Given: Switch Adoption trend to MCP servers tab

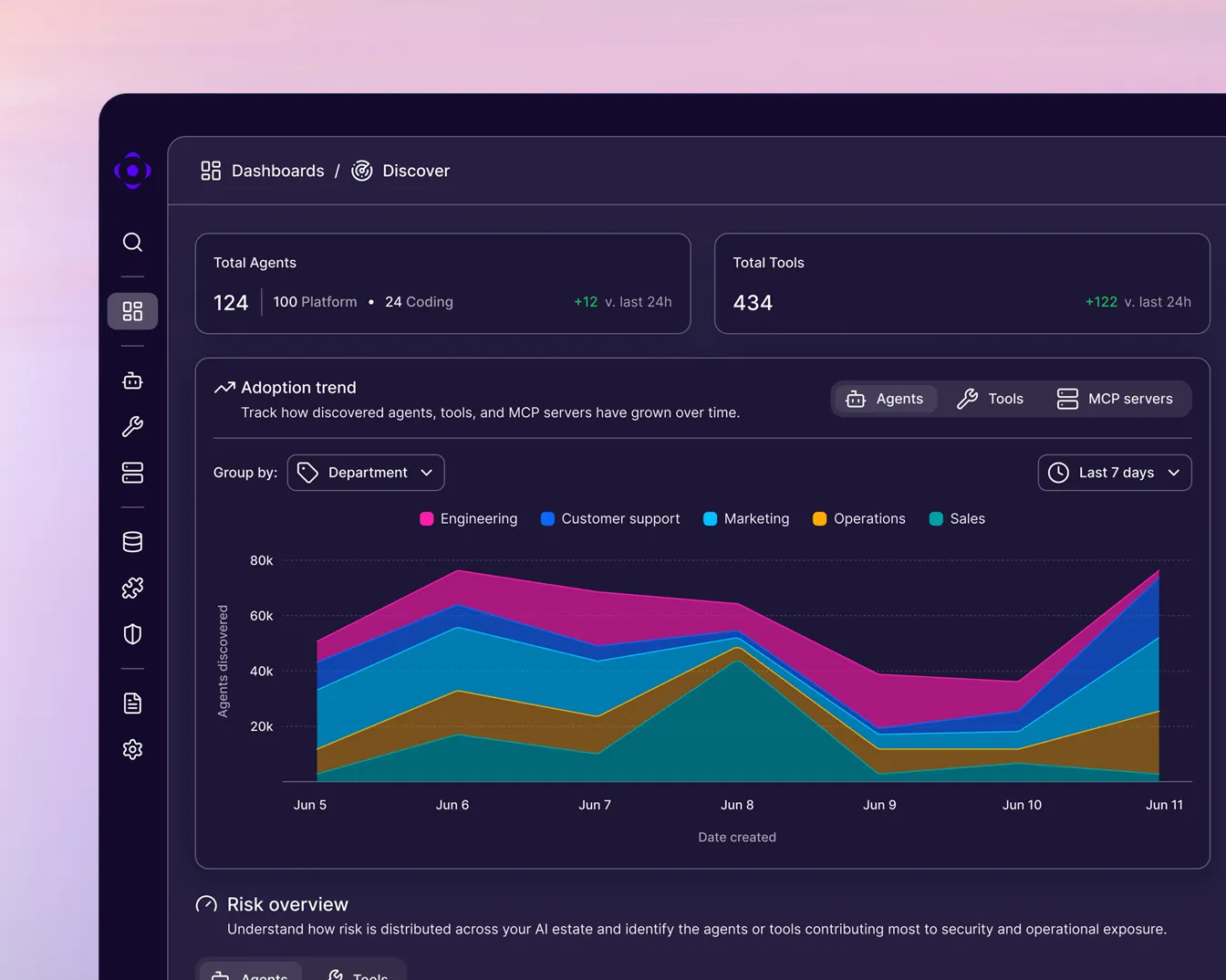Looking at the screenshot, I should click(x=1115, y=399).
